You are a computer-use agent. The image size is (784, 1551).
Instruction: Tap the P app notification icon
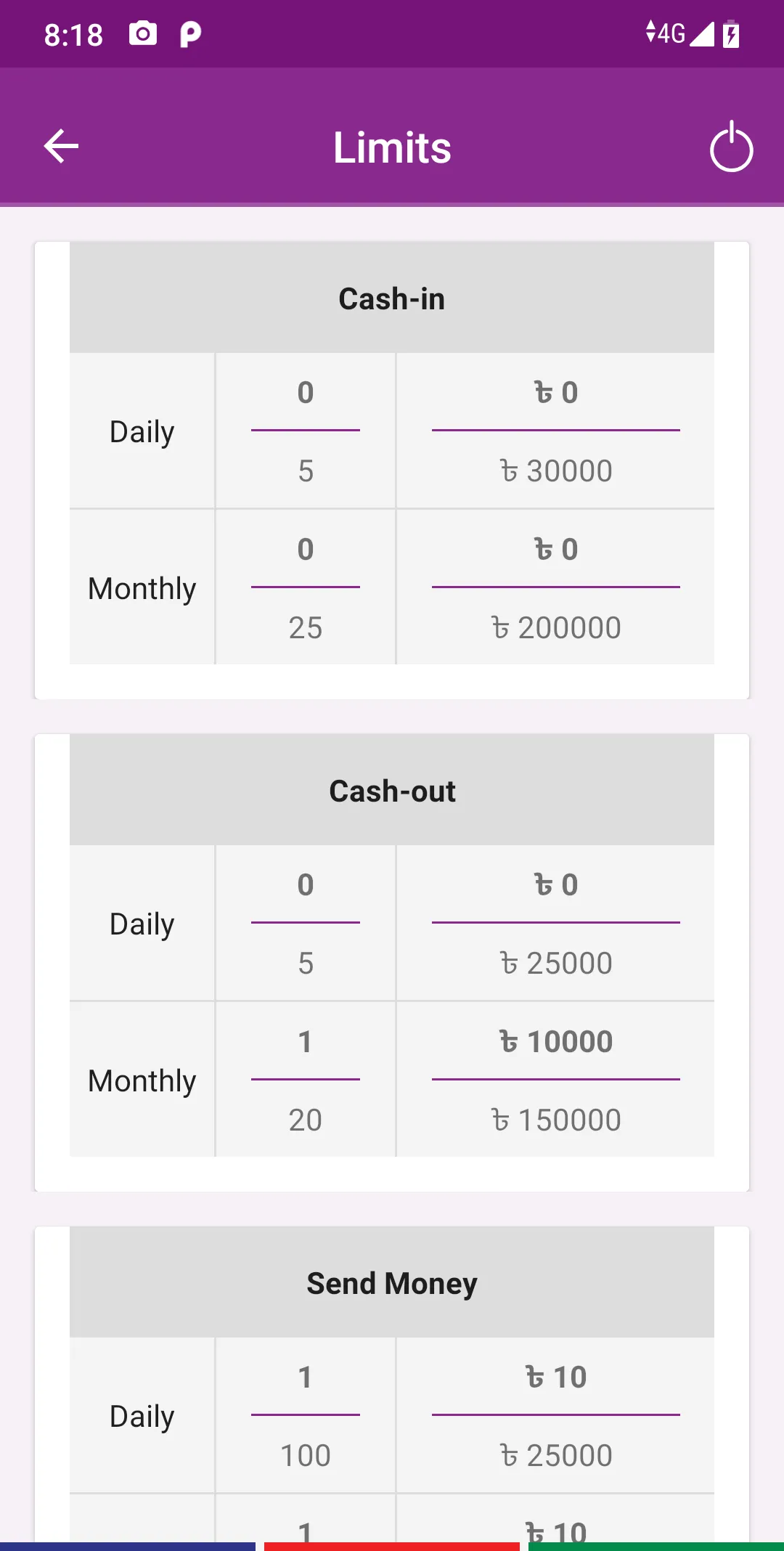pyautogui.click(x=190, y=33)
